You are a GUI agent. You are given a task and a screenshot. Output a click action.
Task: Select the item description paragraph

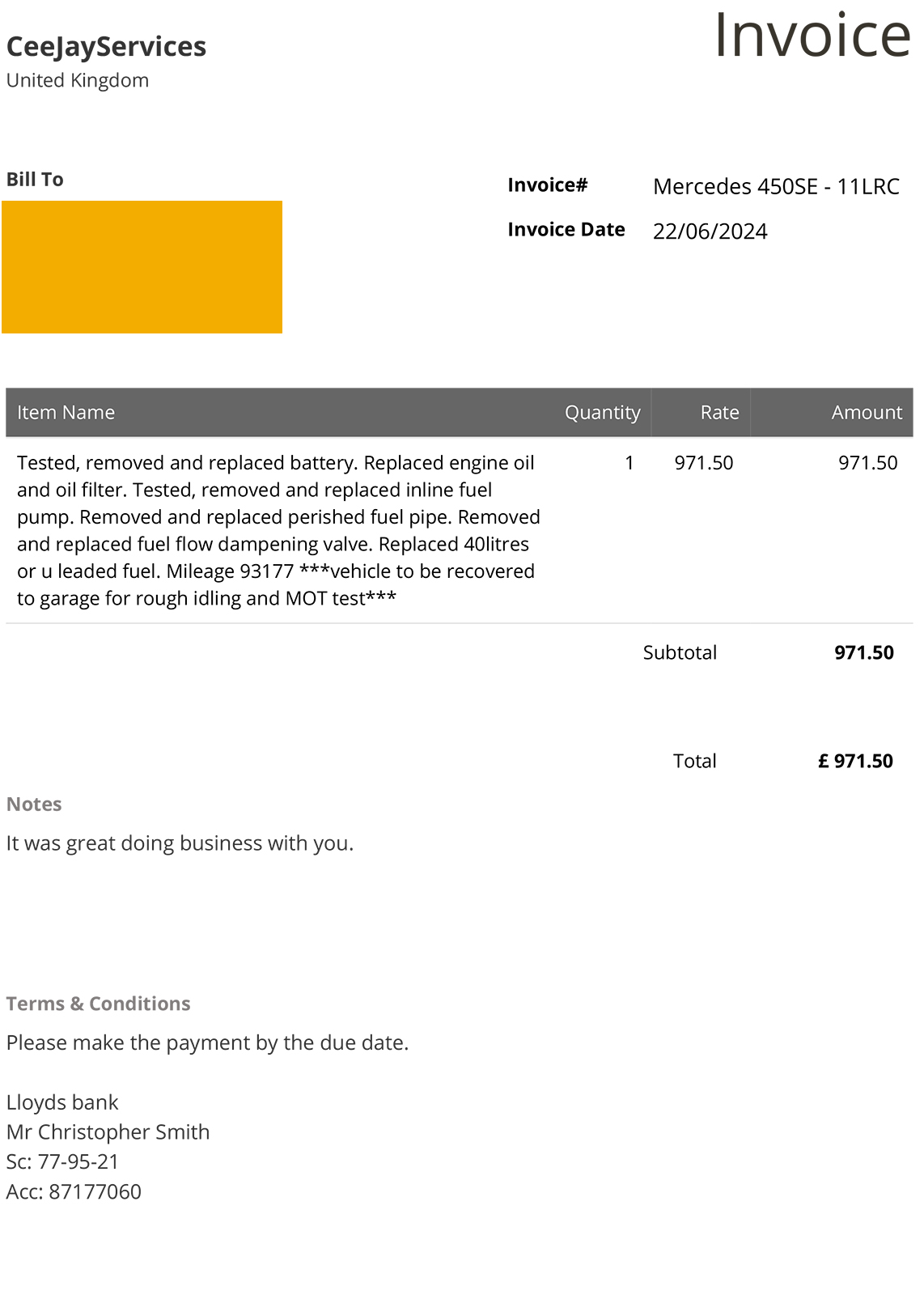pyautogui.click(x=278, y=530)
